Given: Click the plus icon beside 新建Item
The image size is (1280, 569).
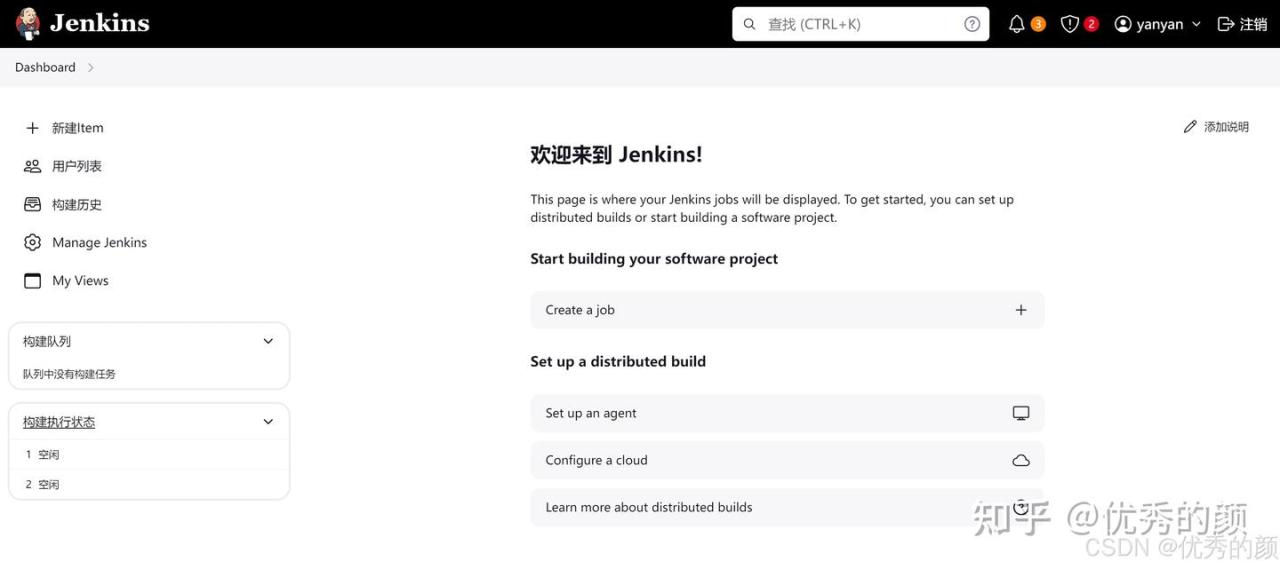Looking at the screenshot, I should click(32, 128).
